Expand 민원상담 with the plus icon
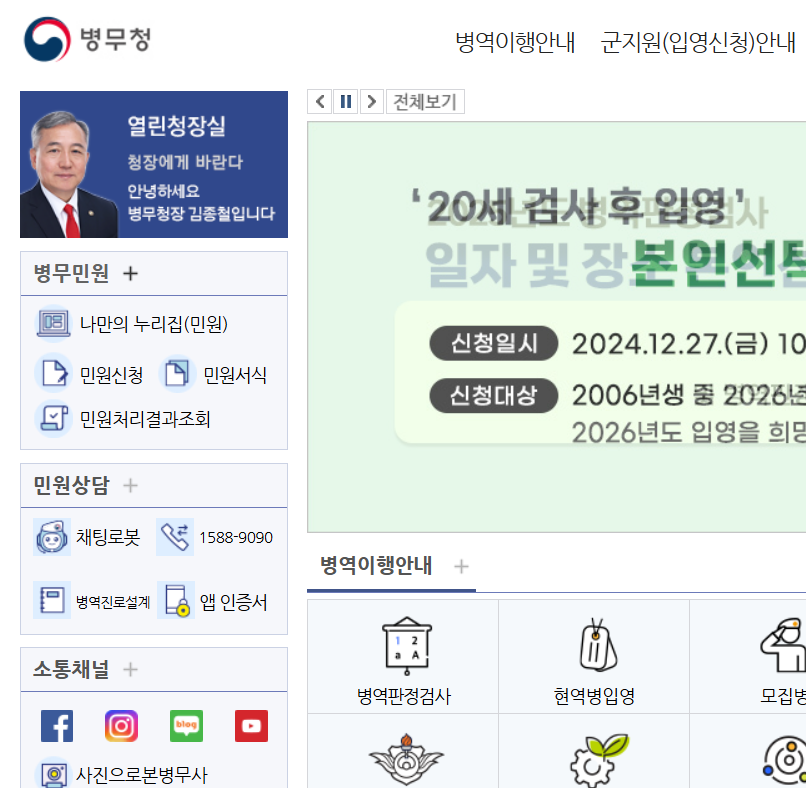This screenshot has height=788, width=806. tap(131, 485)
